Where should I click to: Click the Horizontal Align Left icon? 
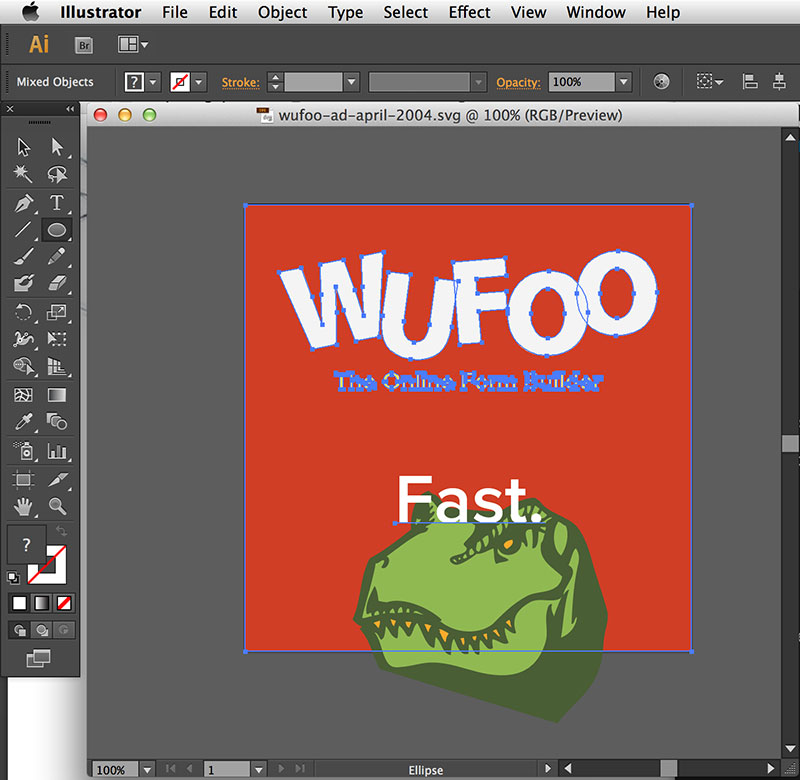click(x=749, y=81)
